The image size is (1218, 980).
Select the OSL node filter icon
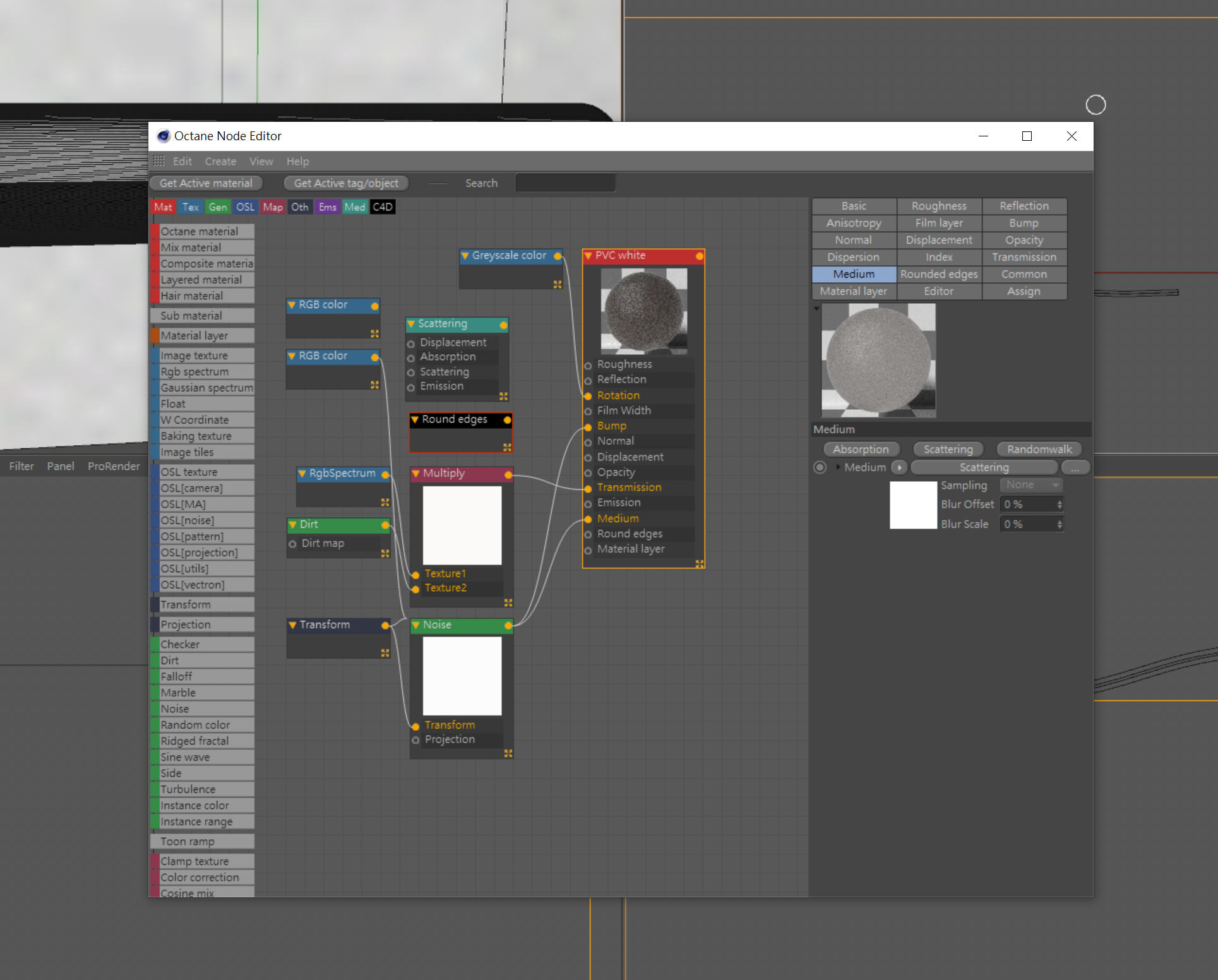pos(245,207)
